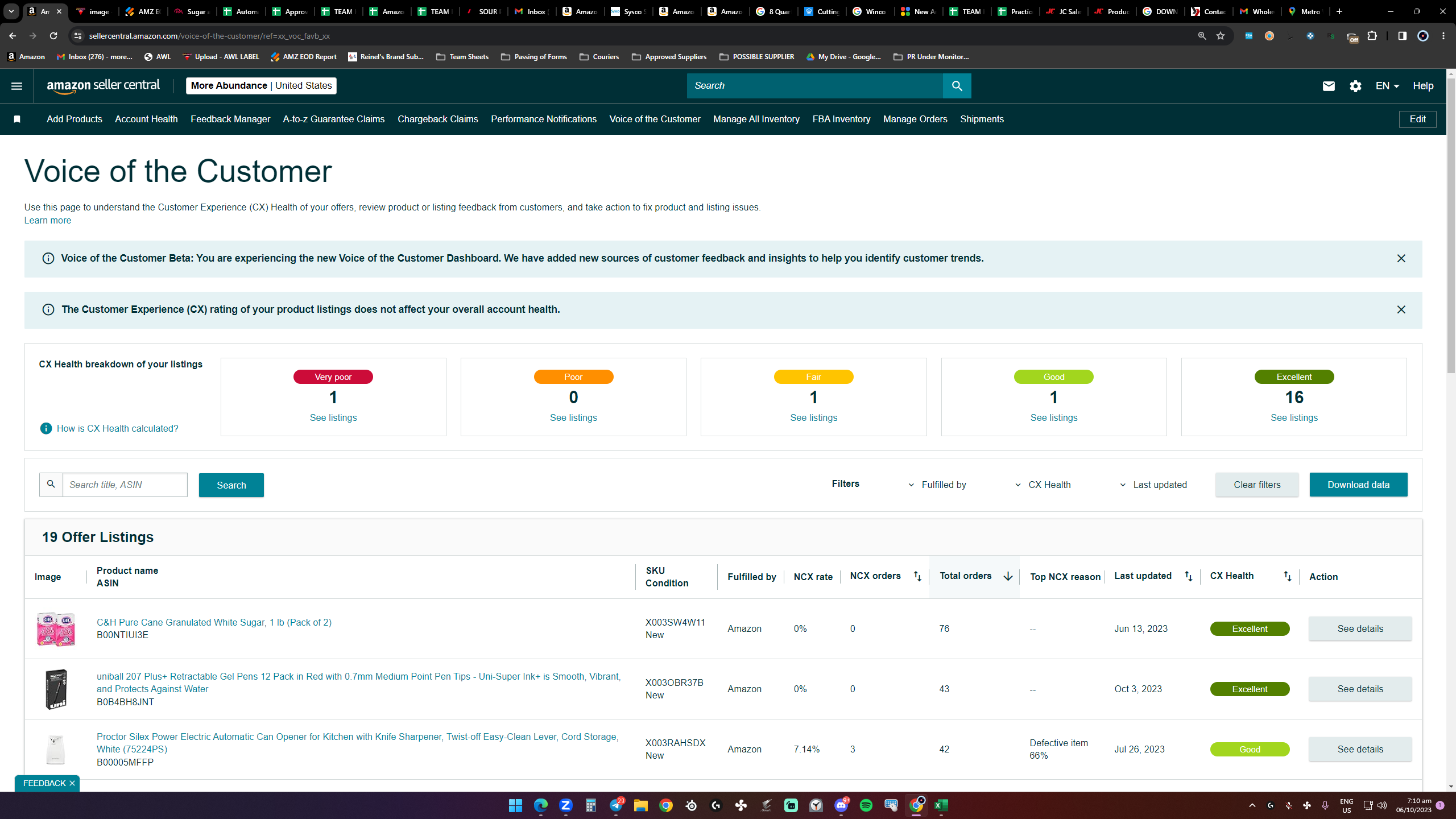Viewport: 1456px width, 819px height.
Task: Close the FEEDBACK tab widget
Action: pos(72,783)
